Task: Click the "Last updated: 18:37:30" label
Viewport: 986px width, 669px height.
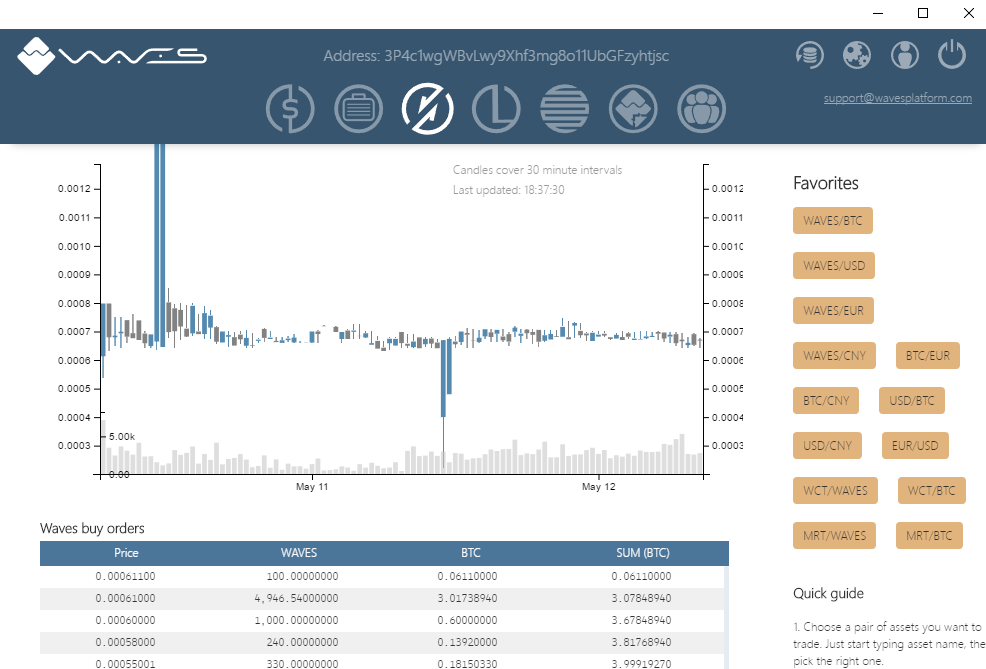Action: coord(509,190)
